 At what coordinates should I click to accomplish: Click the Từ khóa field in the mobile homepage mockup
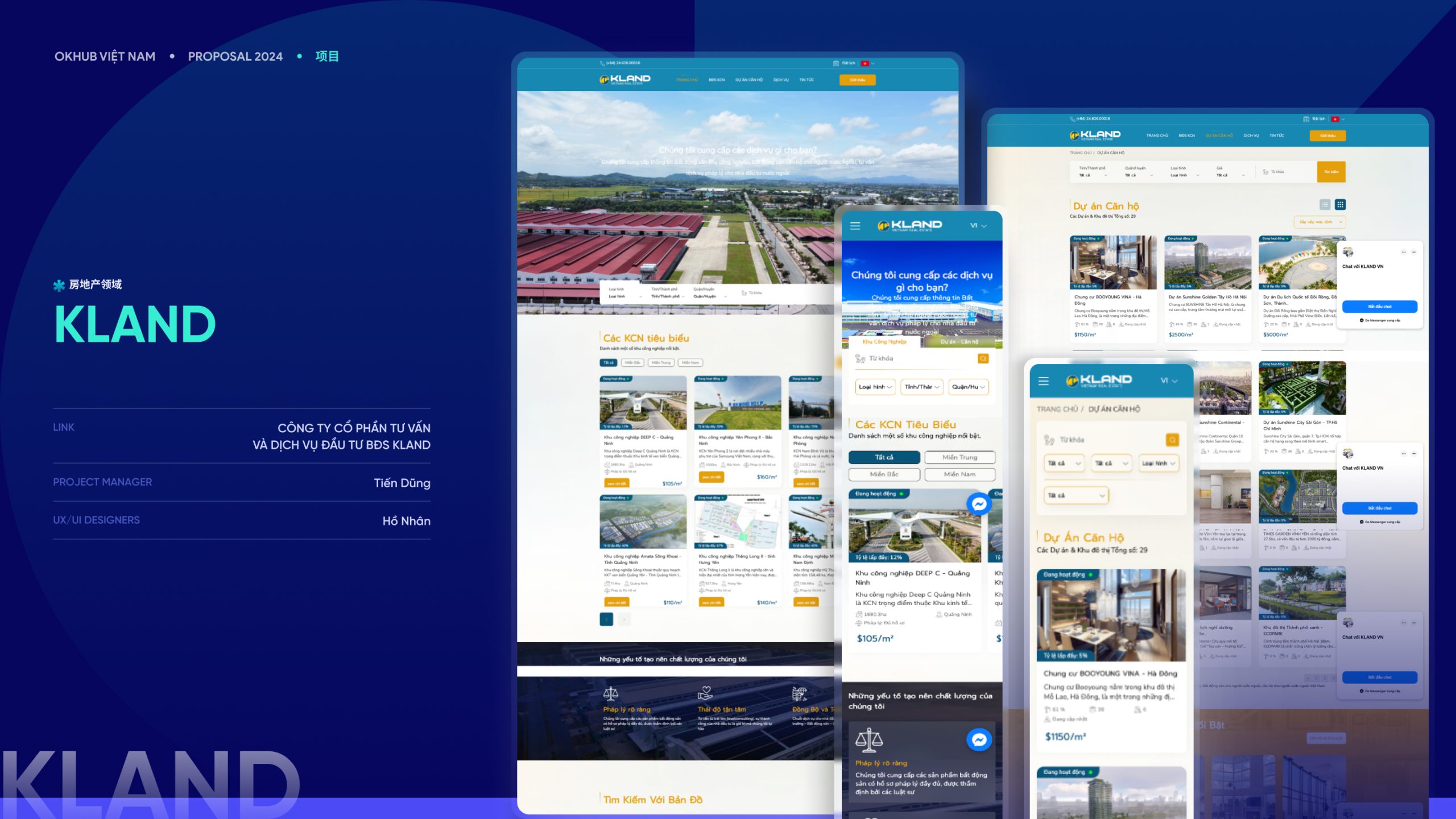[x=916, y=358]
